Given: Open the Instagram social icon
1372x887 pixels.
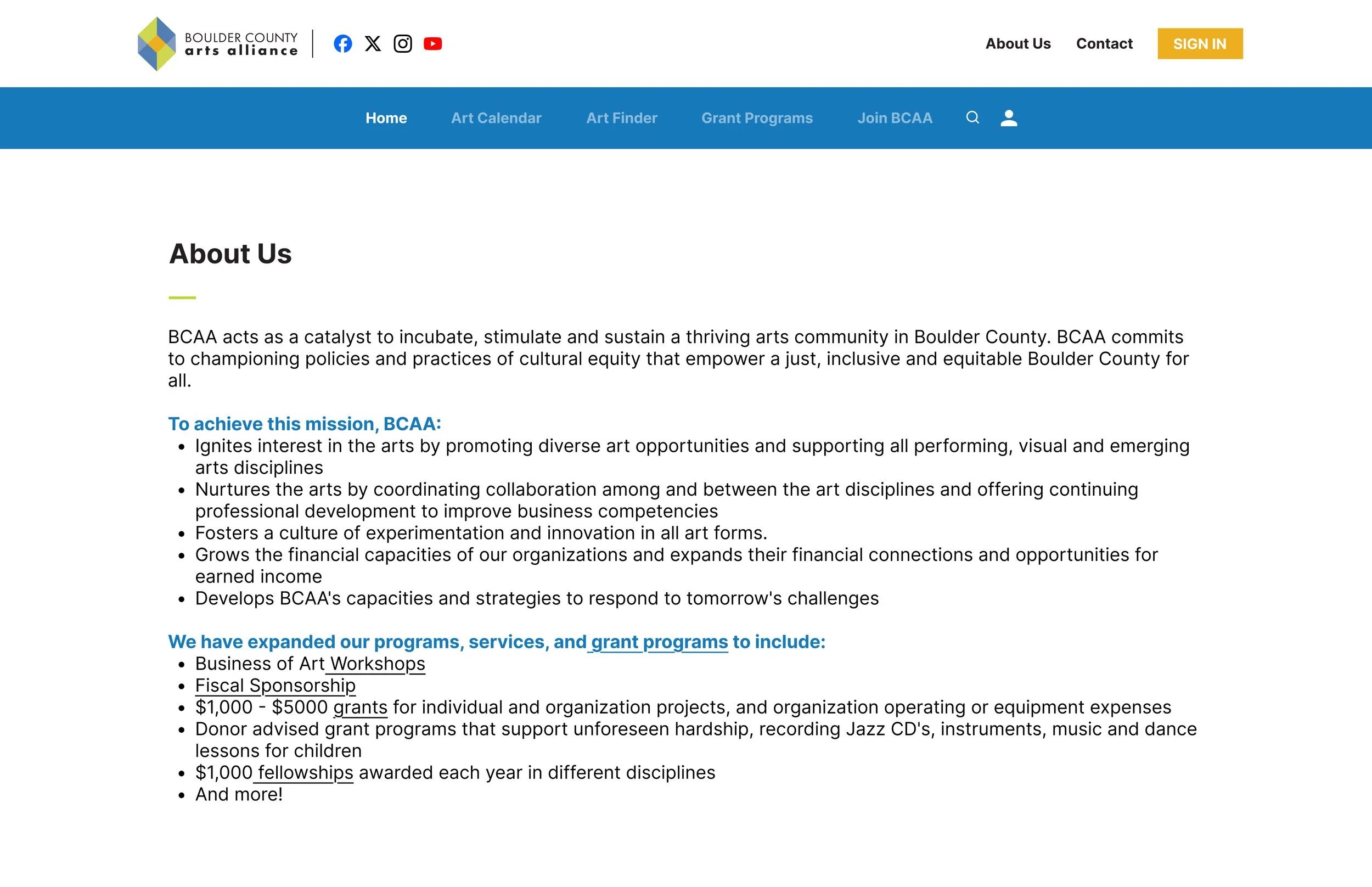Looking at the screenshot, I should 402,44.
